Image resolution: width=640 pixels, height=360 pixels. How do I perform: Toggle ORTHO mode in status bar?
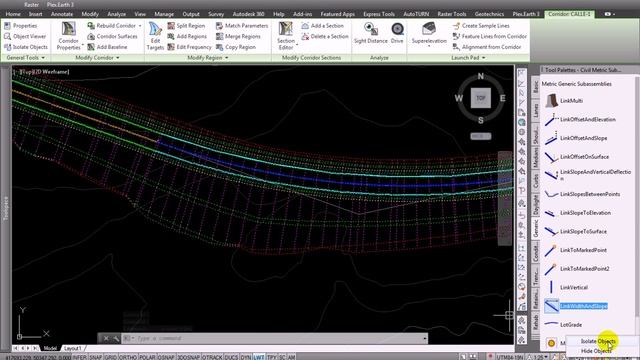pyautogui.click(x=128, y=357)
